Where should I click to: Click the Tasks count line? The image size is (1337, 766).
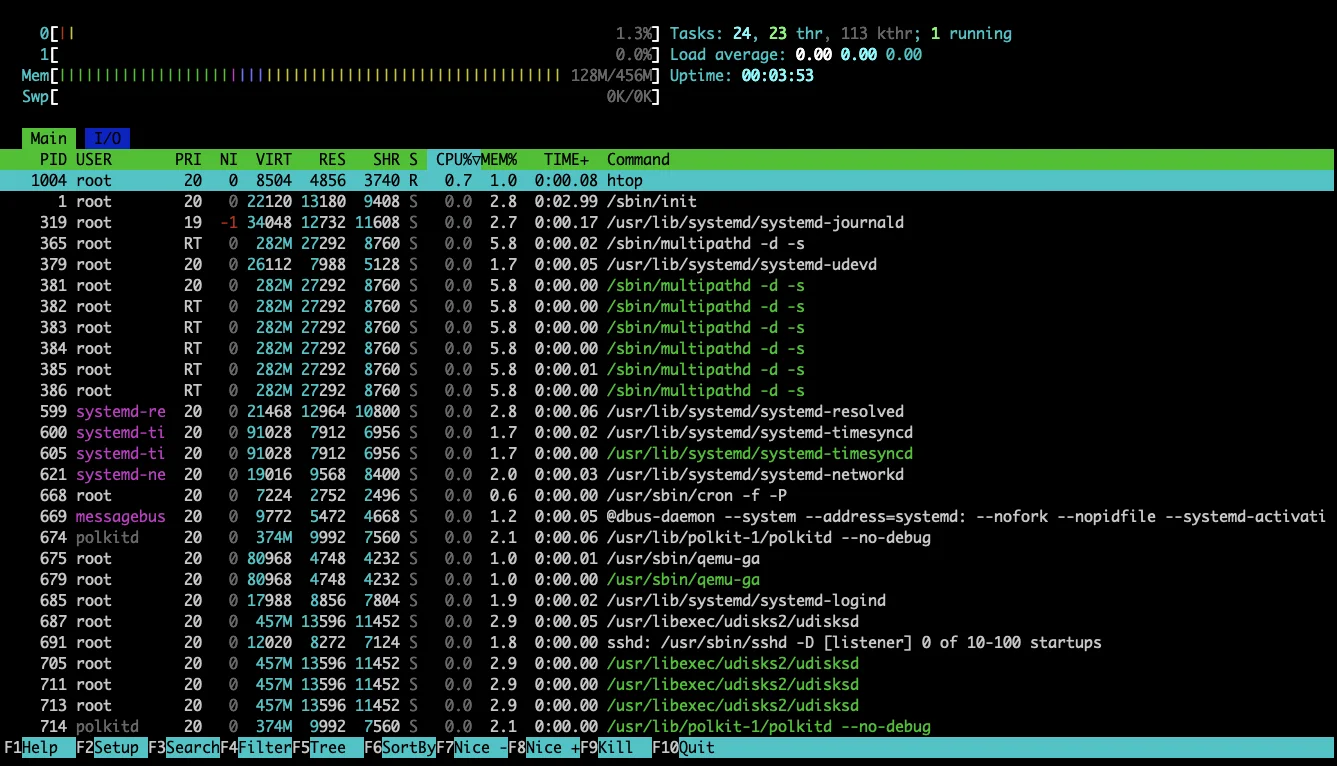pos(841,34)
